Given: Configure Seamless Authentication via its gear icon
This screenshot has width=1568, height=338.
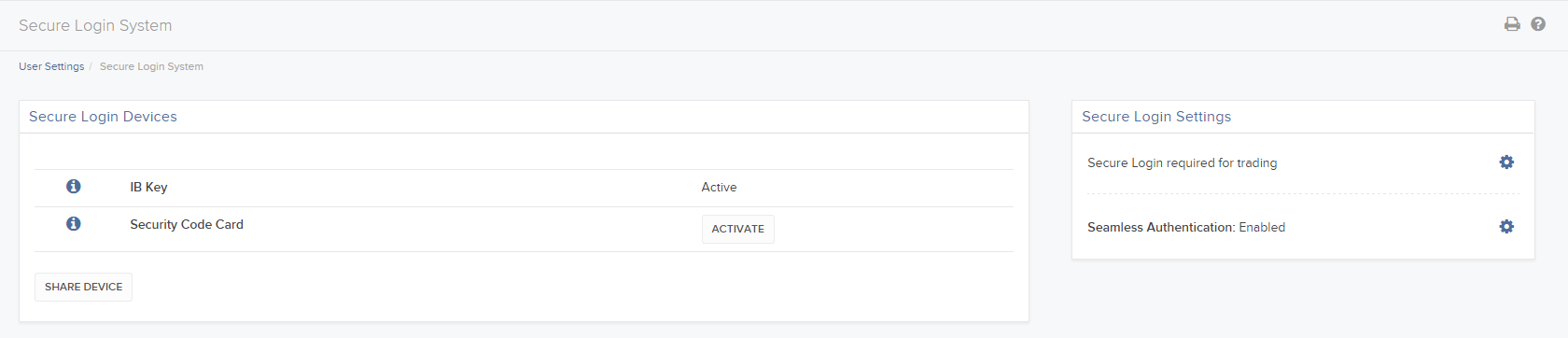Looking at the screenshot, I should point(1506,227).
